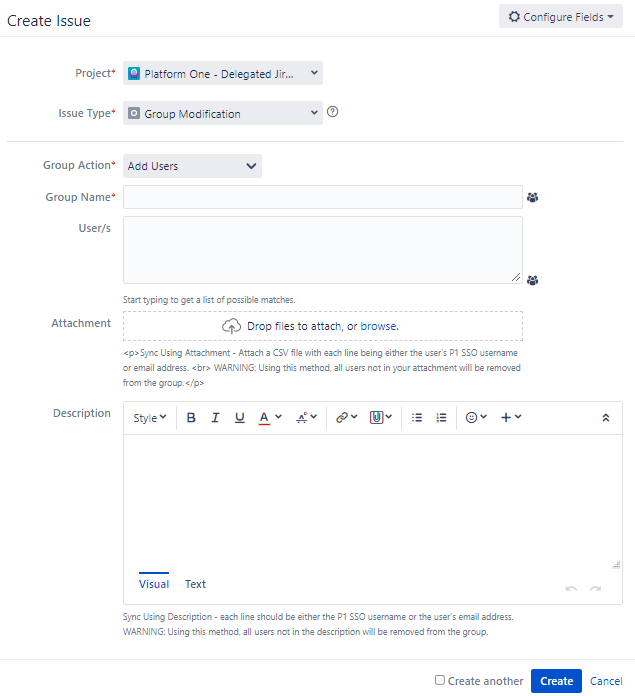Click the cloud upload icon
The height and width of the screenshot is (696, 635).
(231, 326)
